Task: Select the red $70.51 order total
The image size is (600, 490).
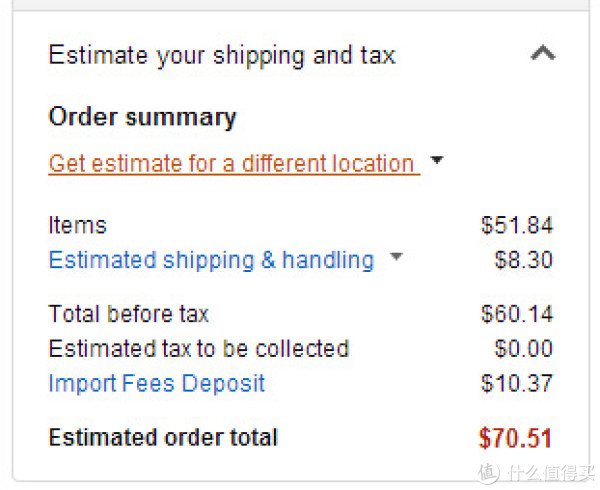Action: pyautogui.click(x=515, y=438)
